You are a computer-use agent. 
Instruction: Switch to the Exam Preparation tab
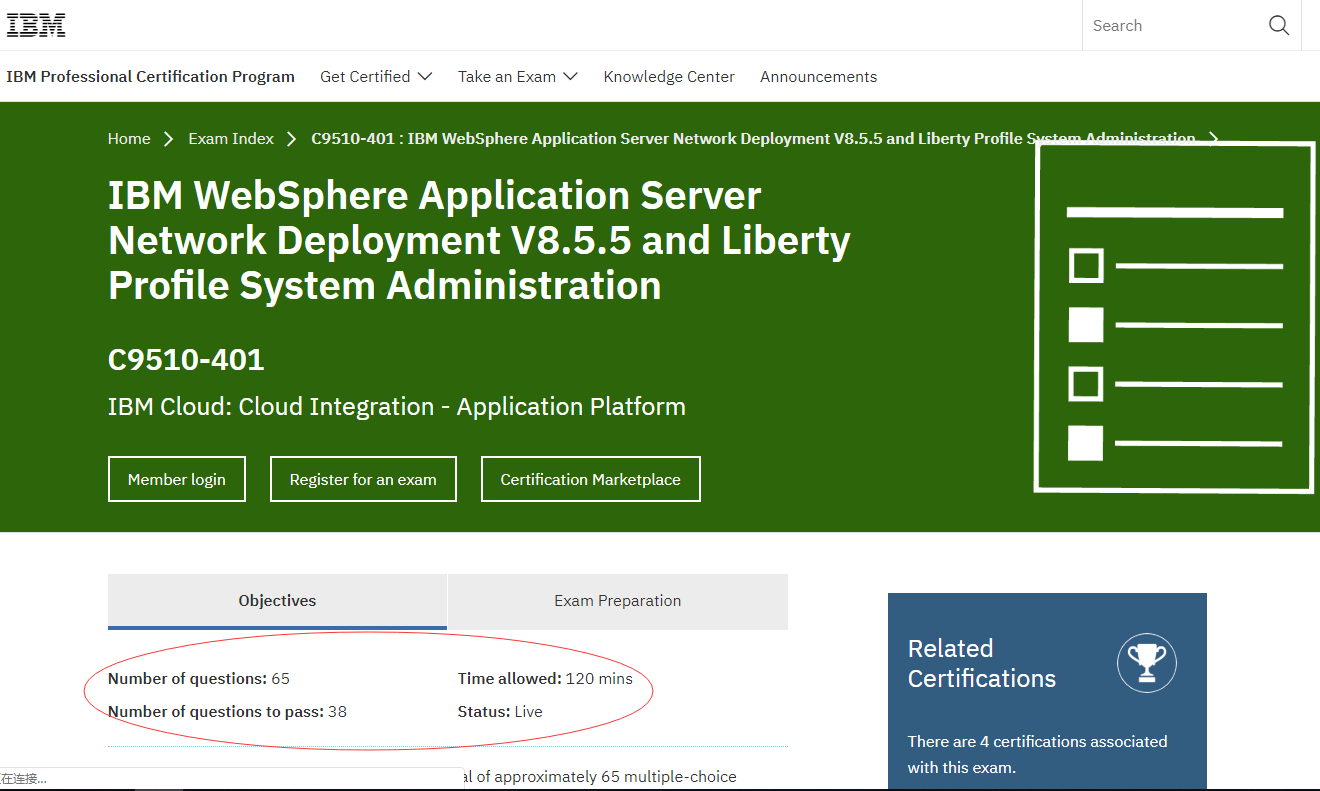618,601
